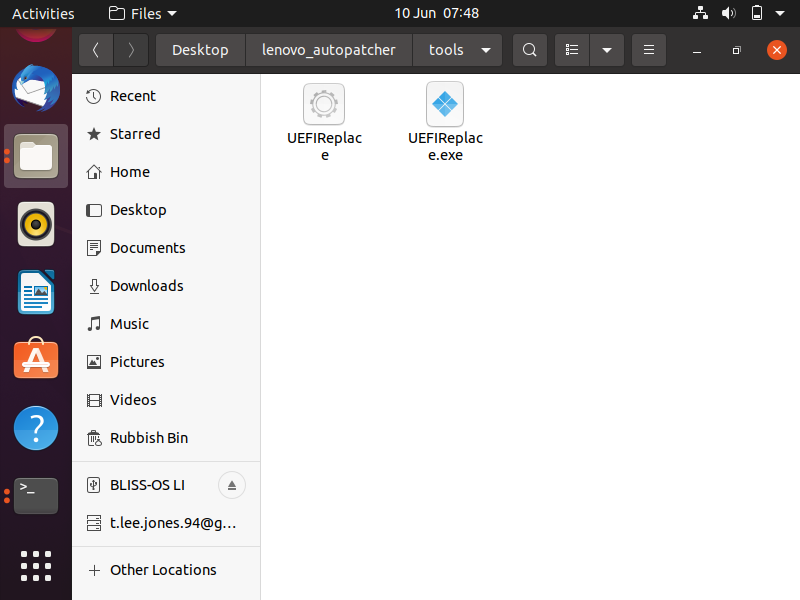Click the Rubbish Bin trash icon
The width and height of the screenshot is (800, 600).
click(94, 438)
